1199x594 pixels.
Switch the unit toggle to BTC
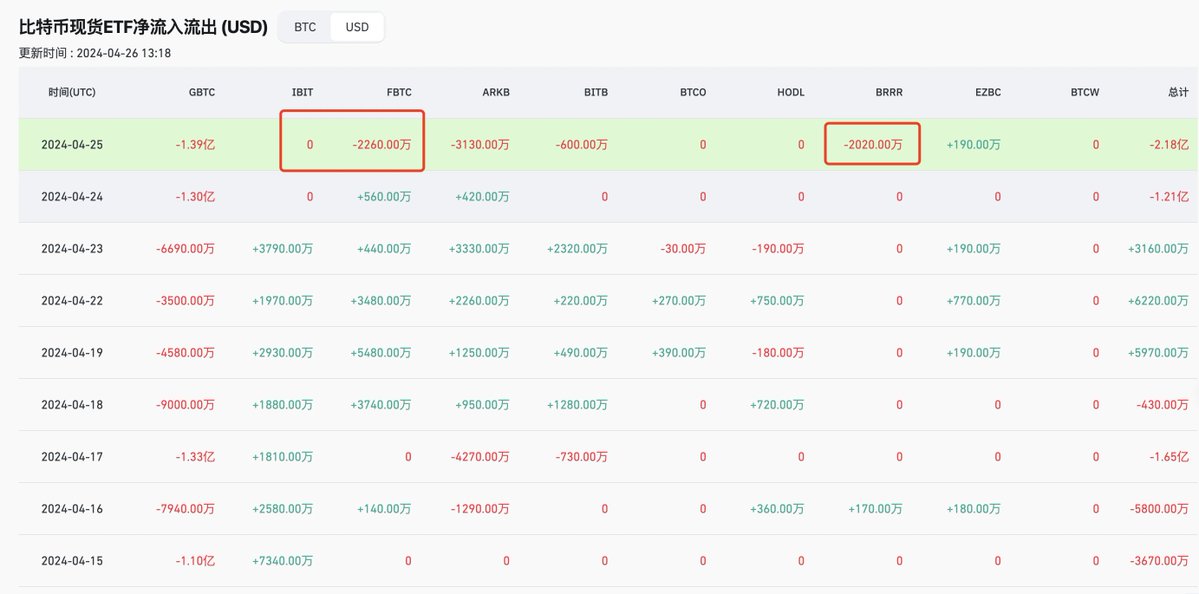tap(305, 27)
